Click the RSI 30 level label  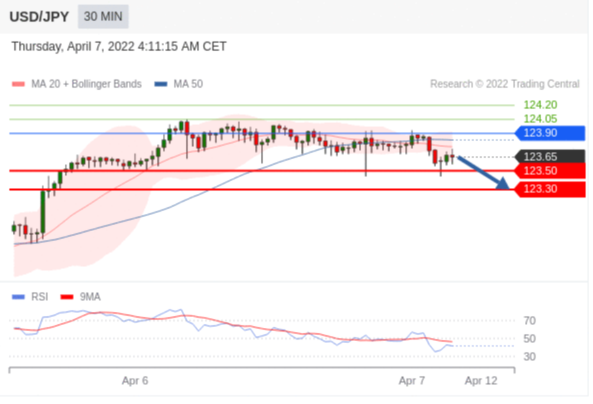coord(529,356)
